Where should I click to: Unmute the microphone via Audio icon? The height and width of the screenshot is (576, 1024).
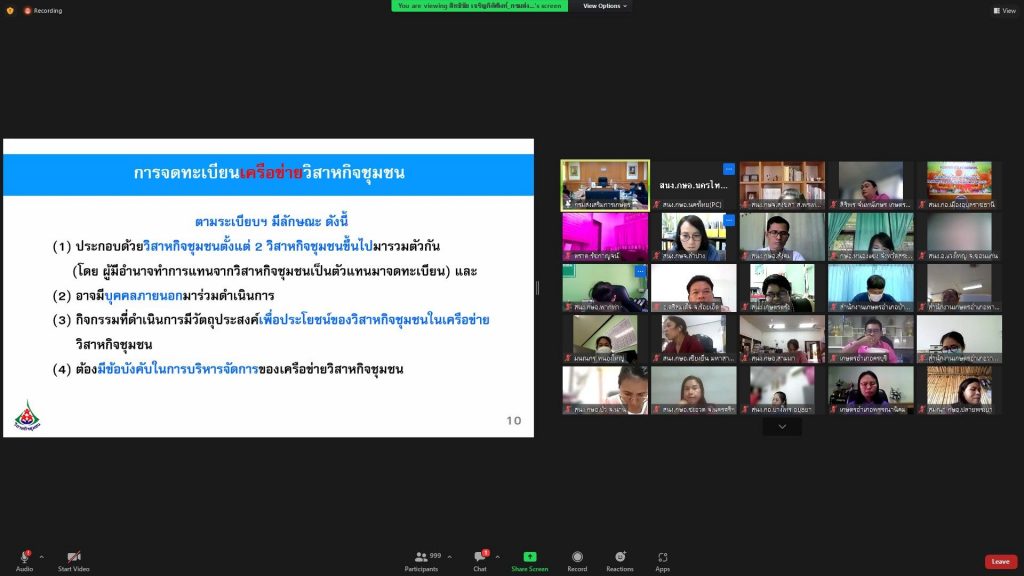24,557
